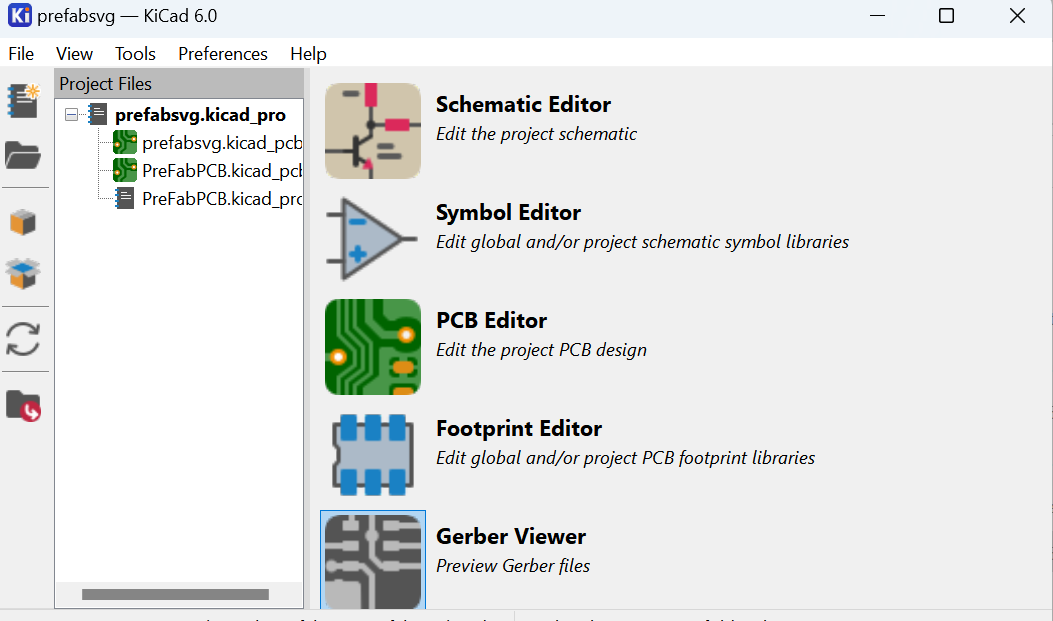Open the Tools menu
The height and width of the screenshot is (621, 1053).
pyautogui.click(x=135, y=54)
